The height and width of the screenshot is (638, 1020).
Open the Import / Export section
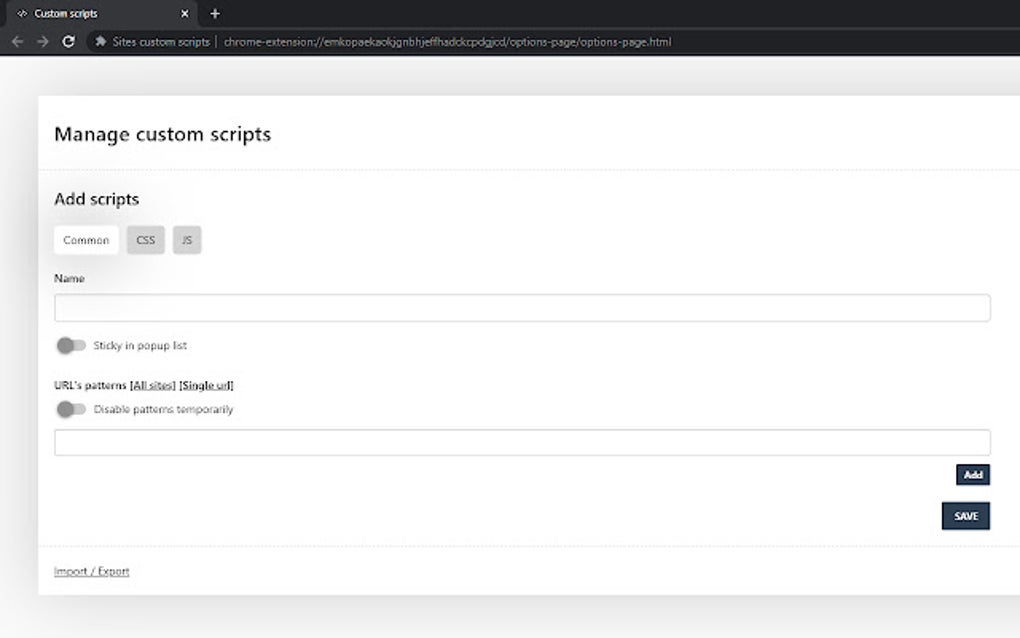point(91,570)
